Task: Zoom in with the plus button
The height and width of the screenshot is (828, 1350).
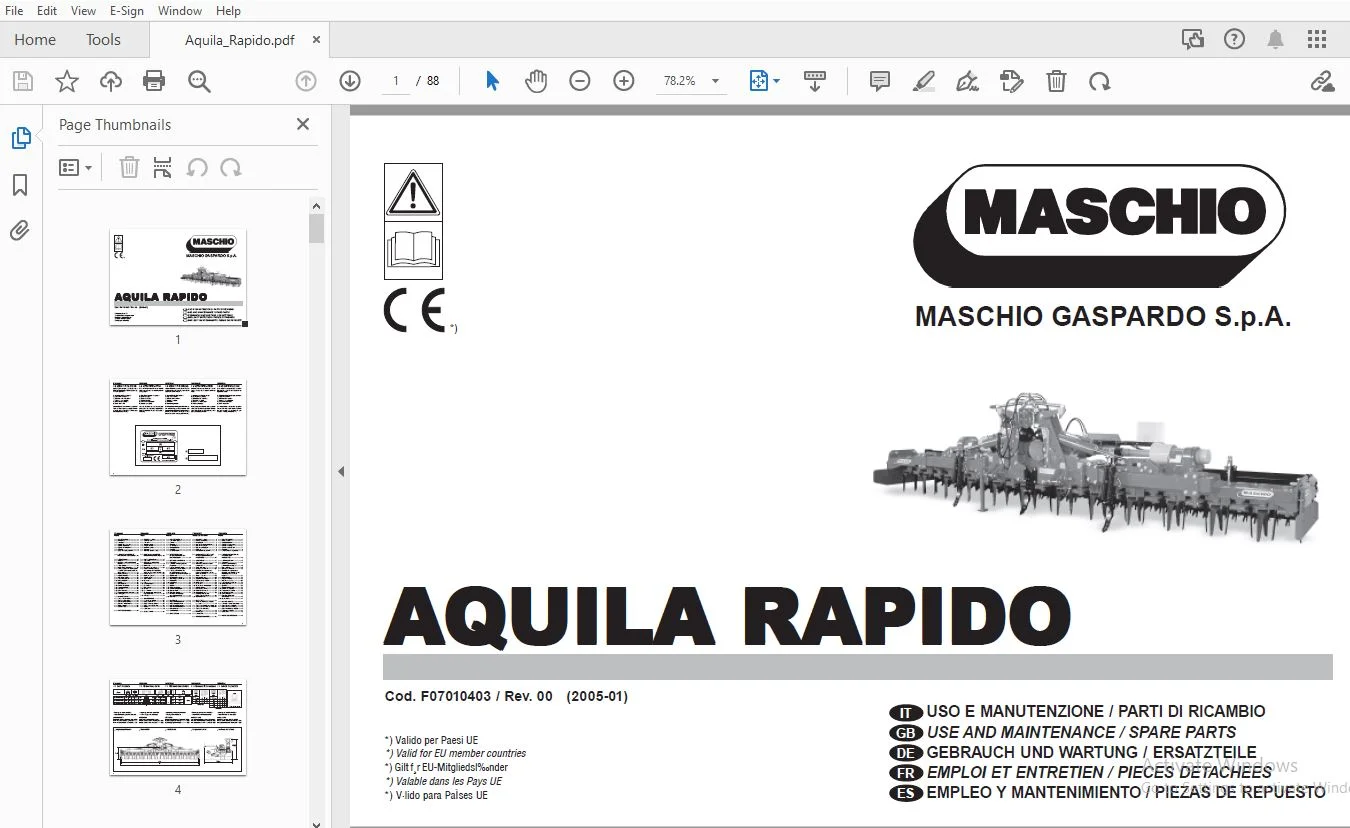Action: (x=624, y=81)
